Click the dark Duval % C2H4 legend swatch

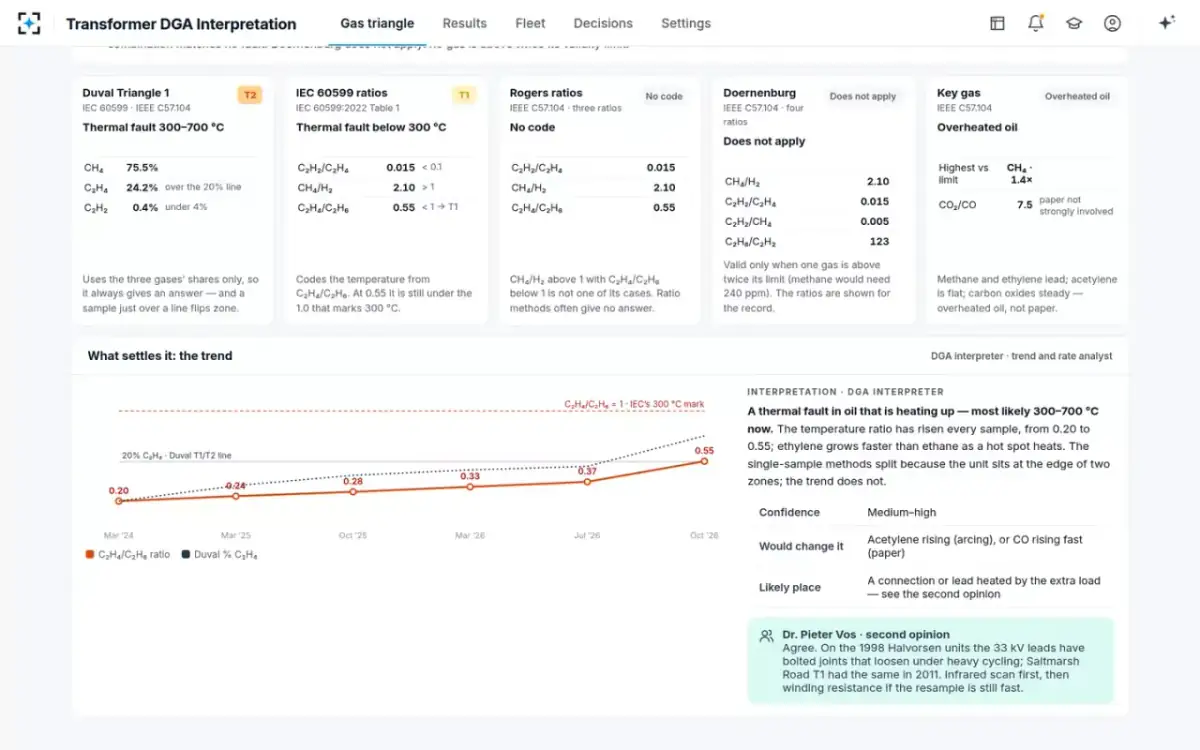click(x=185, y=554)
